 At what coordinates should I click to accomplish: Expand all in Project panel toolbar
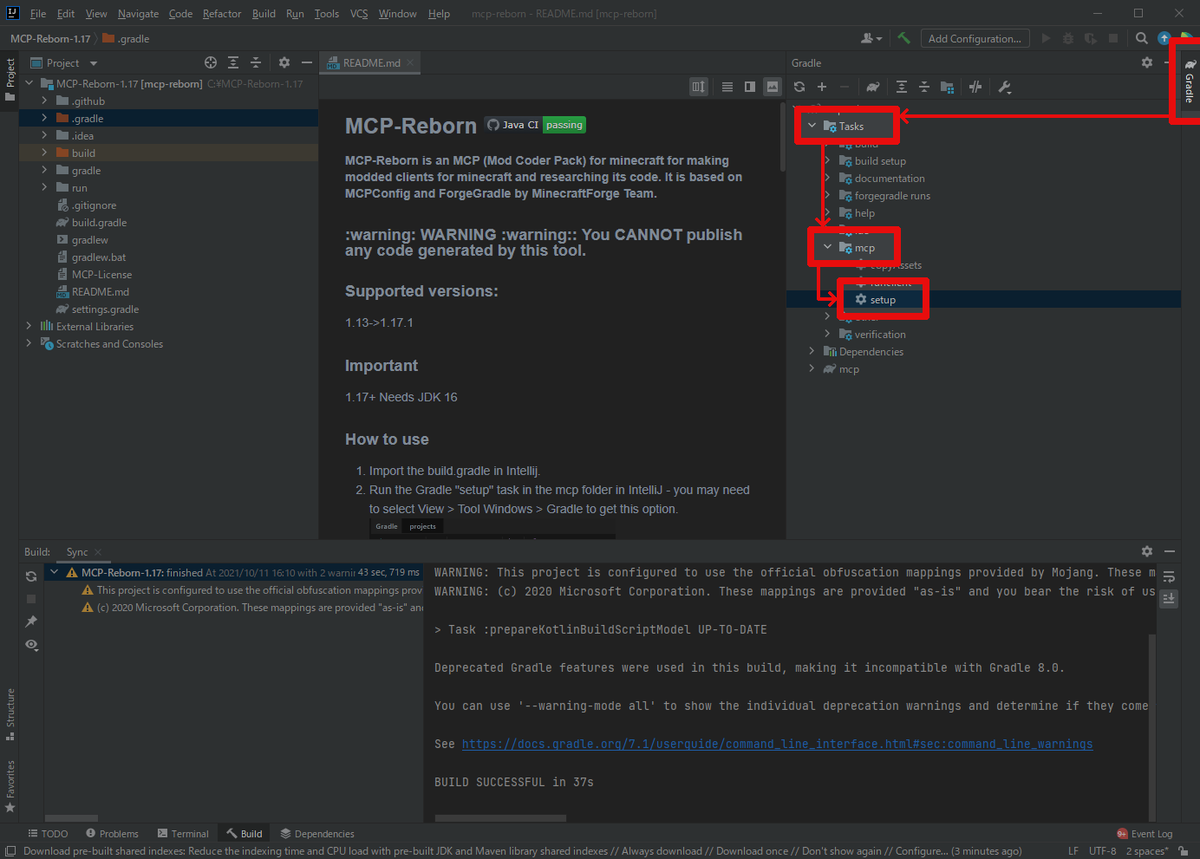[x=233, y=62]
